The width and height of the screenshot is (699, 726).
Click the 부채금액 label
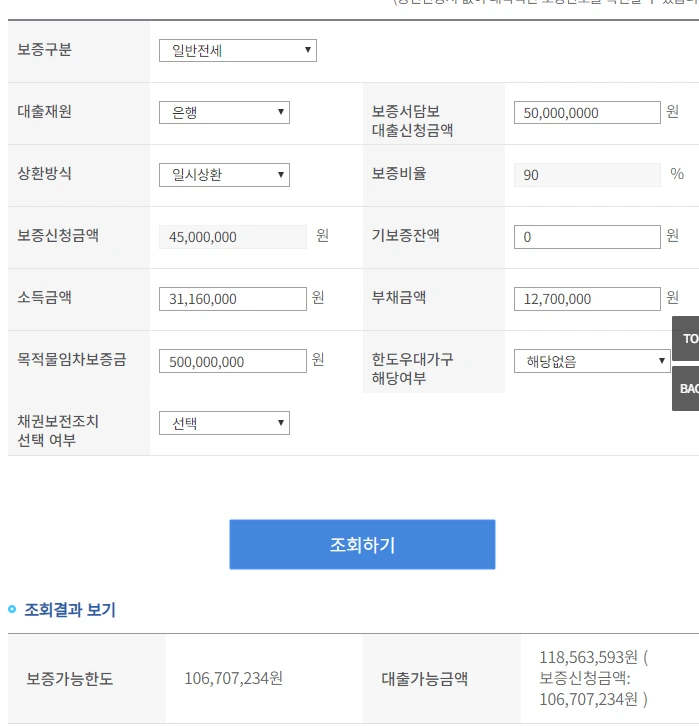point(399,297)
